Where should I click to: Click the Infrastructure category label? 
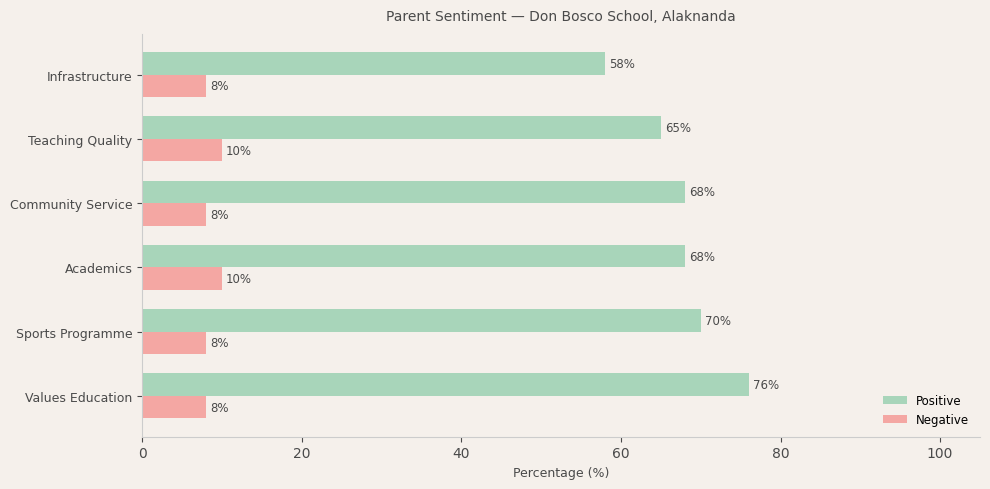tap(89, 77)
